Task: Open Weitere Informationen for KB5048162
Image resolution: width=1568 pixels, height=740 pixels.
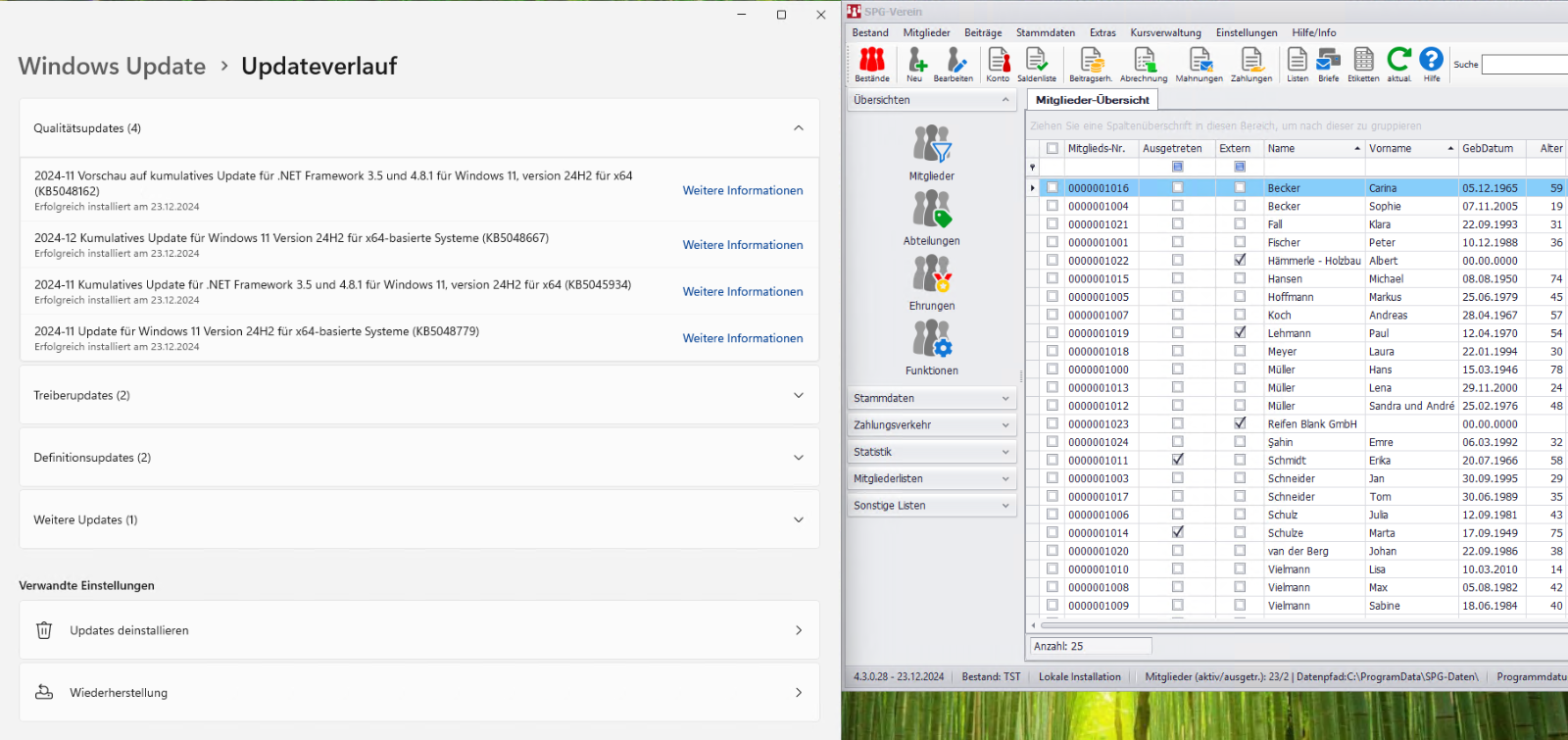Action: coord(743,190)
